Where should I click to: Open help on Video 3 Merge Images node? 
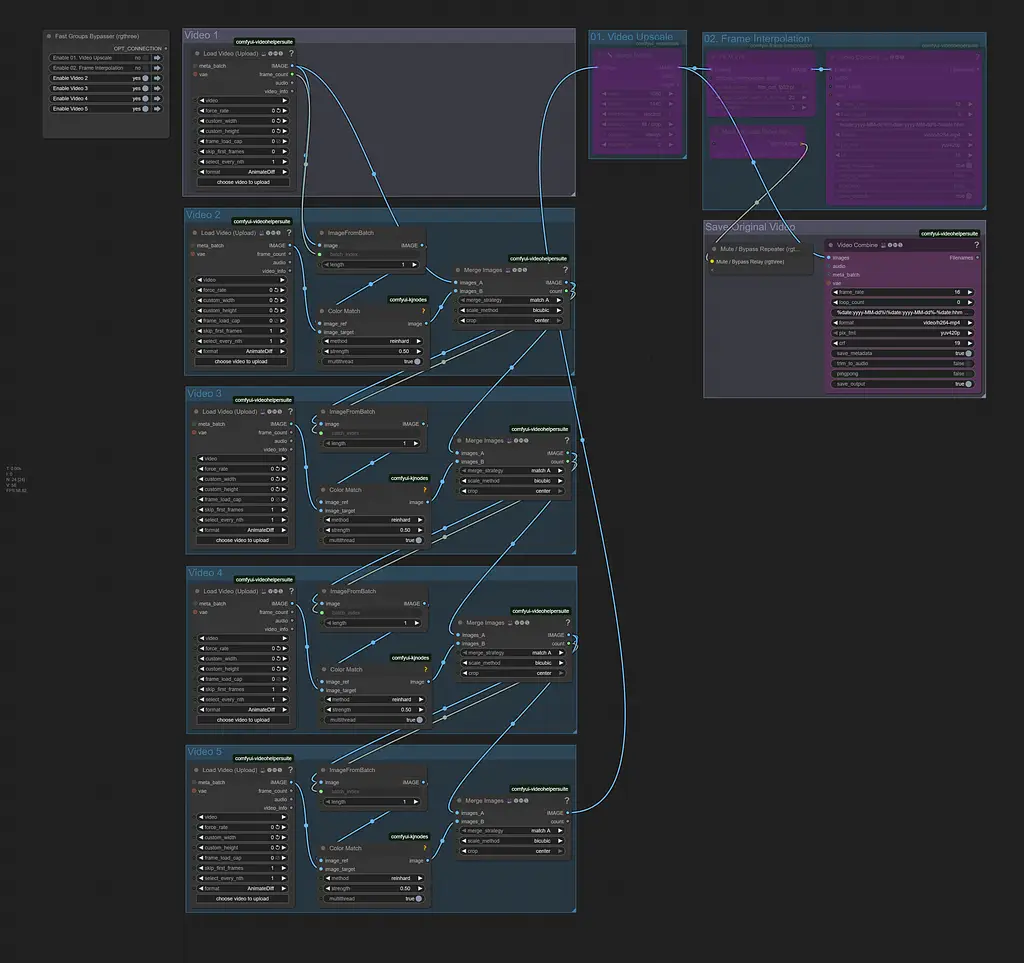click(x=567, y=441)
